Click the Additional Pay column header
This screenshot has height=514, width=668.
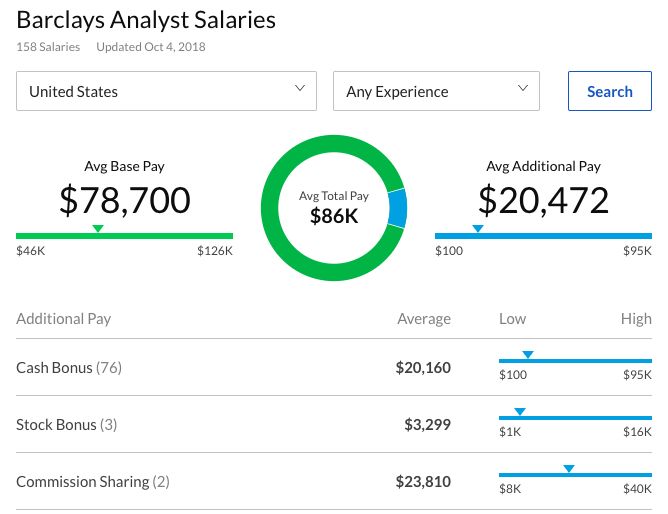pos(63,319)
